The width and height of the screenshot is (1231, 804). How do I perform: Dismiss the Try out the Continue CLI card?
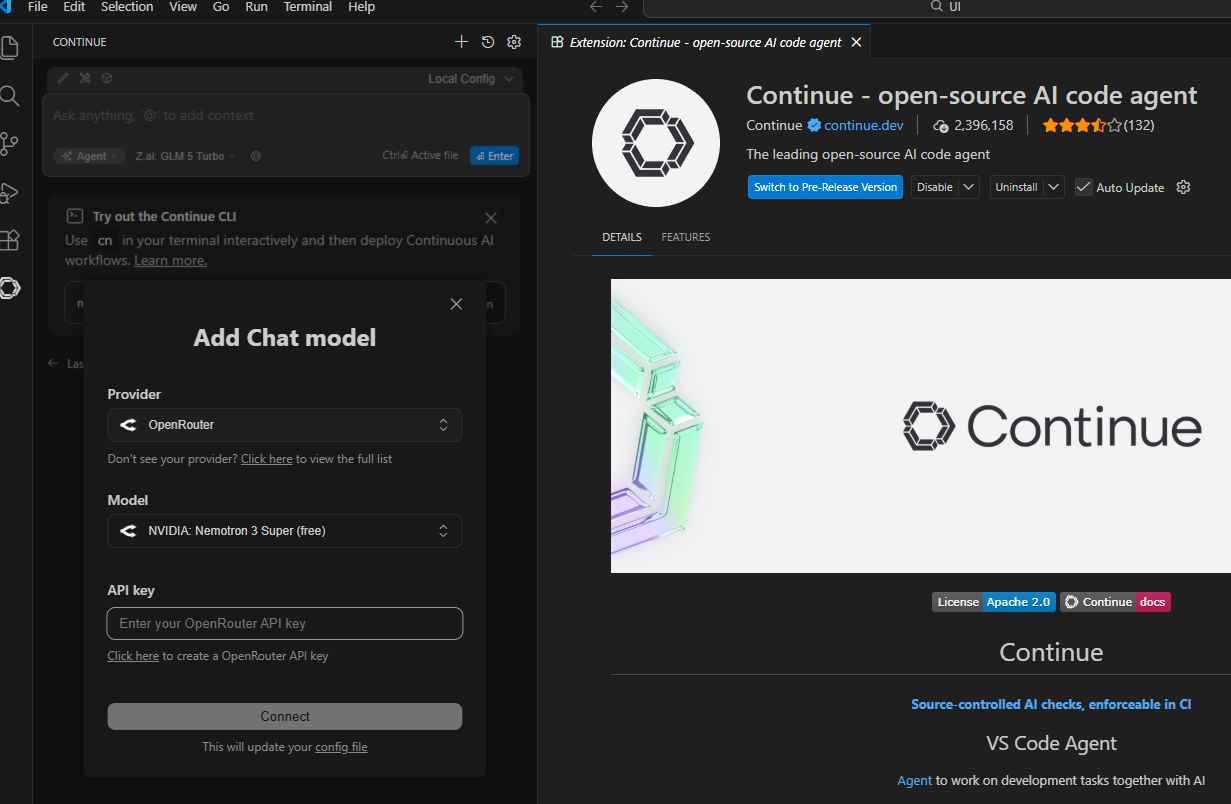pos(491,217)
